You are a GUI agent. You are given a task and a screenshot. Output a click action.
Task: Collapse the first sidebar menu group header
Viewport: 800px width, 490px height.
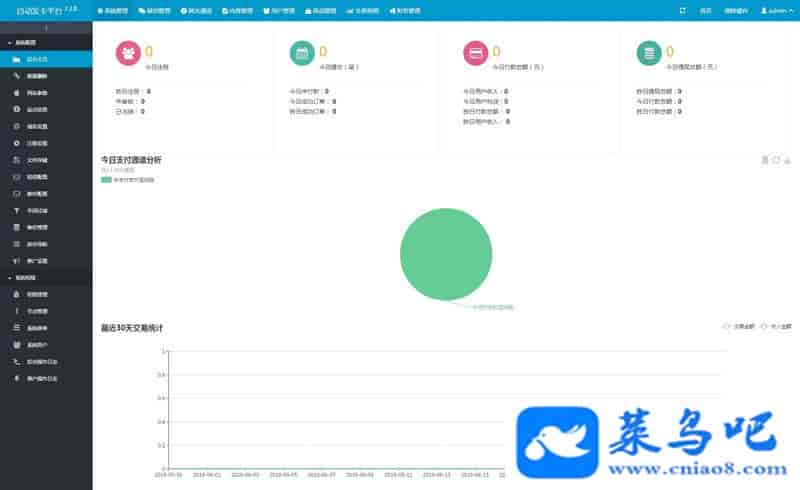coord(46,42)
